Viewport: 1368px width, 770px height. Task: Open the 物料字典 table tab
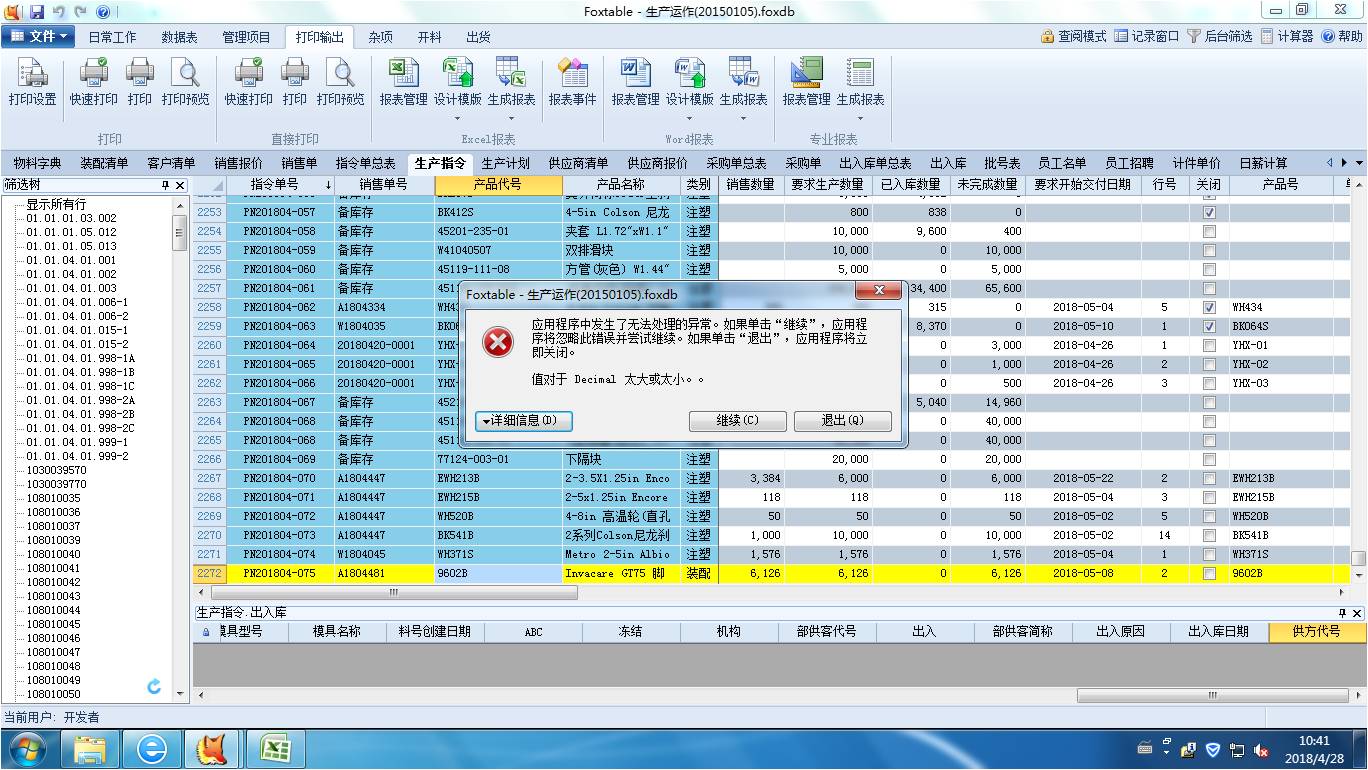pyautogui.click(x=37, y=163)
